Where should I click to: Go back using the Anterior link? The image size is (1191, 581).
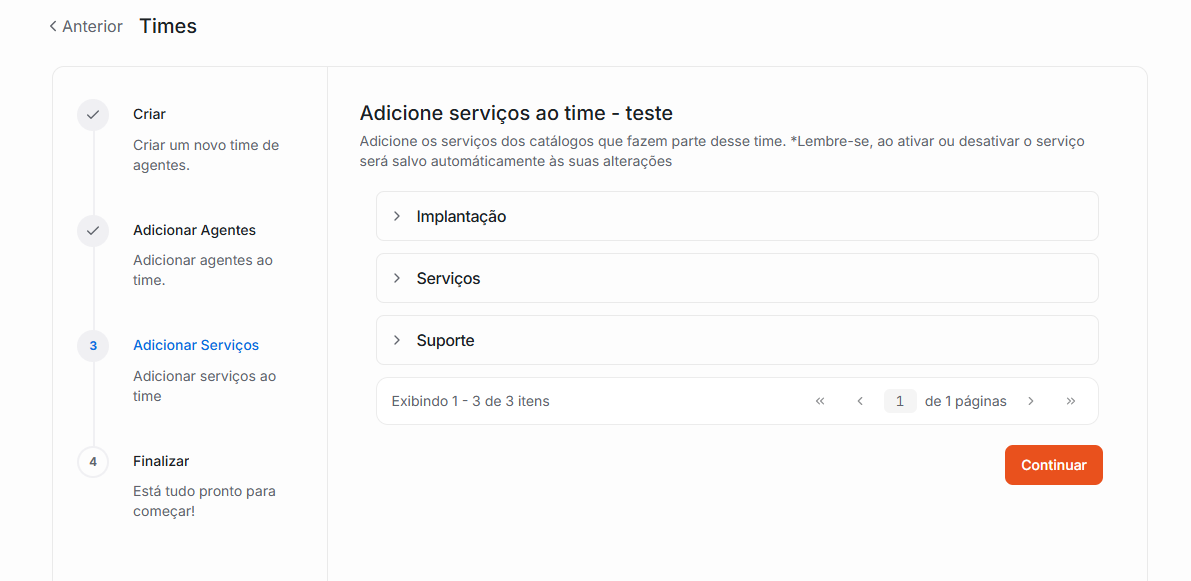pos(86,27)
